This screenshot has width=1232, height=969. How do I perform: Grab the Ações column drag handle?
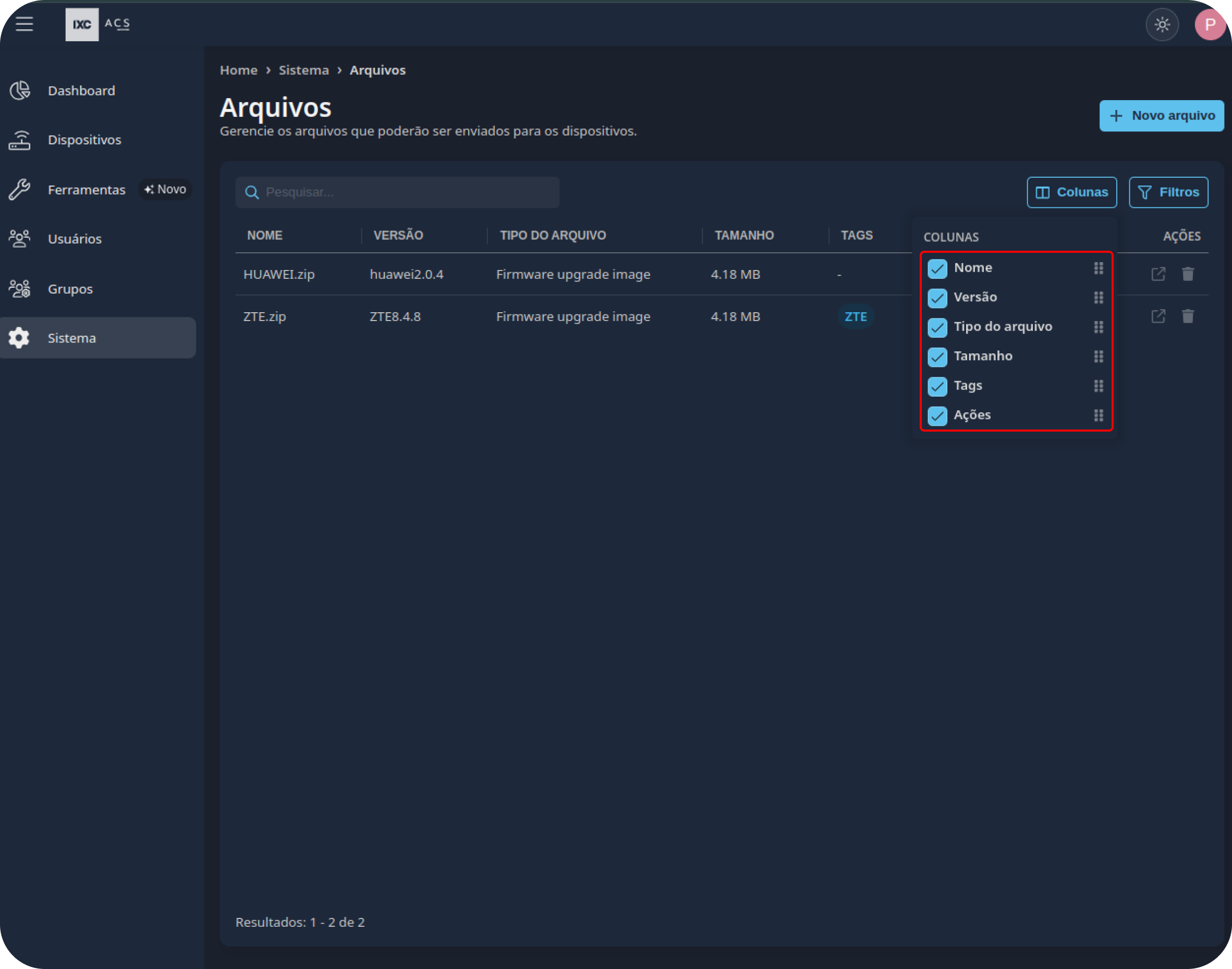click(1098, 415)
